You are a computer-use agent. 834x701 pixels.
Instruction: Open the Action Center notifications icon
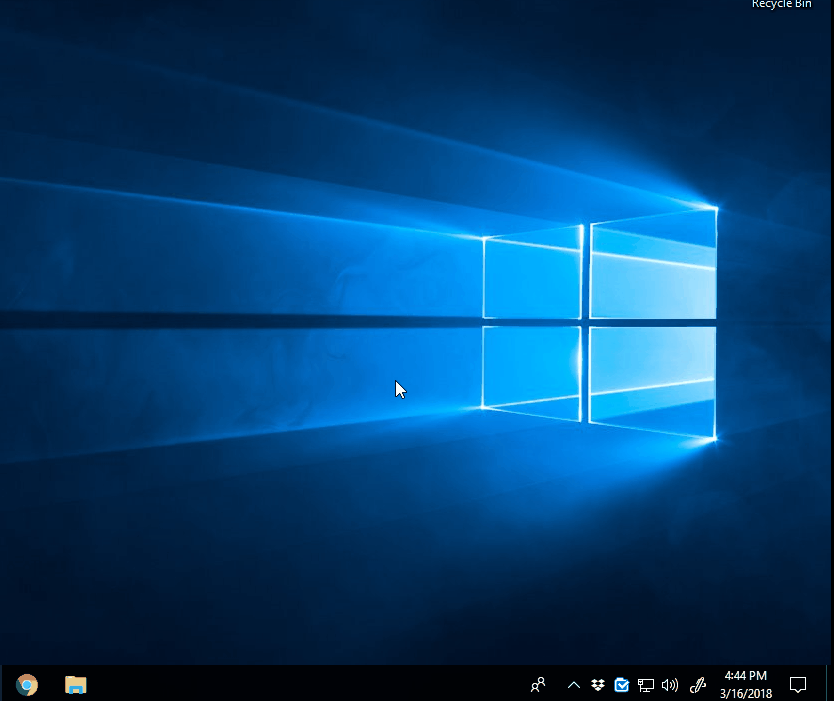coord(798,685)
